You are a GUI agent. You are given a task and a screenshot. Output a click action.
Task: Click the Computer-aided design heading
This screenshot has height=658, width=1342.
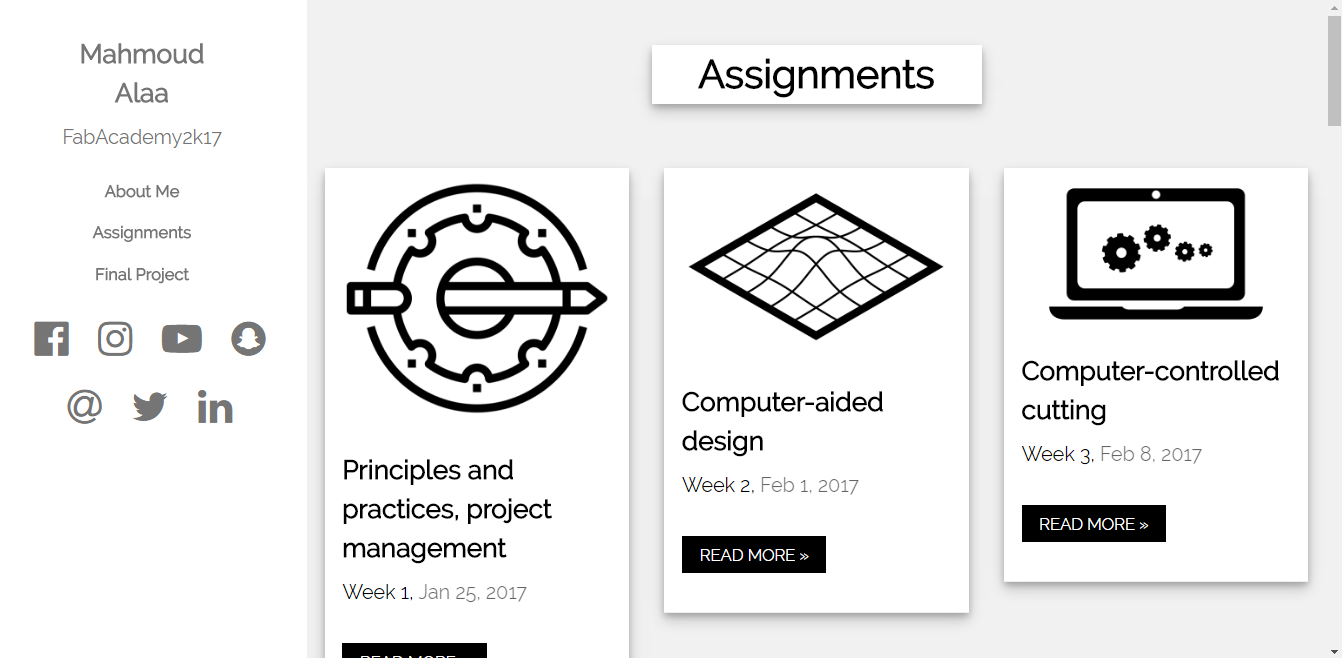pyautogui.click(x=782, y=421)
